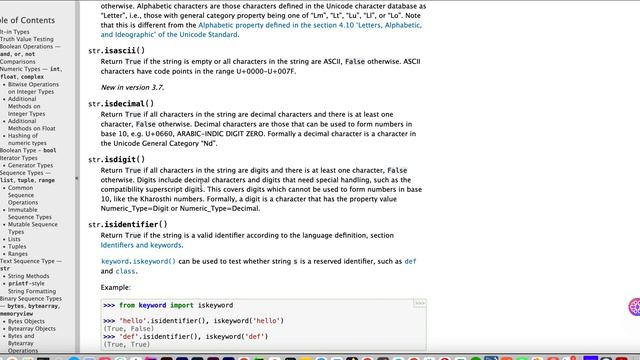Go to 'Truth Value Testing' in sidebar
640x360 pixels.
(27, 39)
